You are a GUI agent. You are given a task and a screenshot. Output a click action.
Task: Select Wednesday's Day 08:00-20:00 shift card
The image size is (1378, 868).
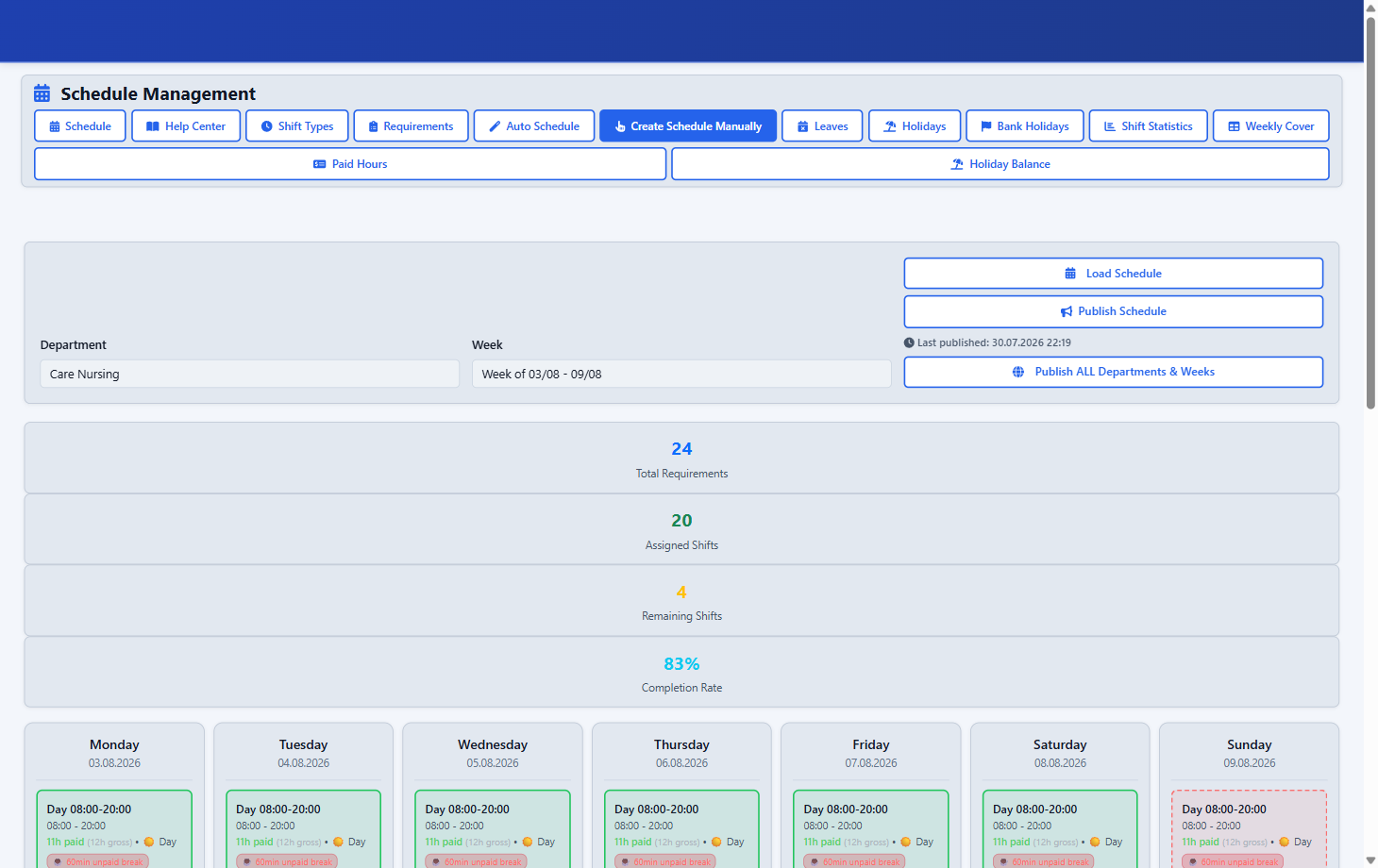pyautogui.click(x=493, y=829)
